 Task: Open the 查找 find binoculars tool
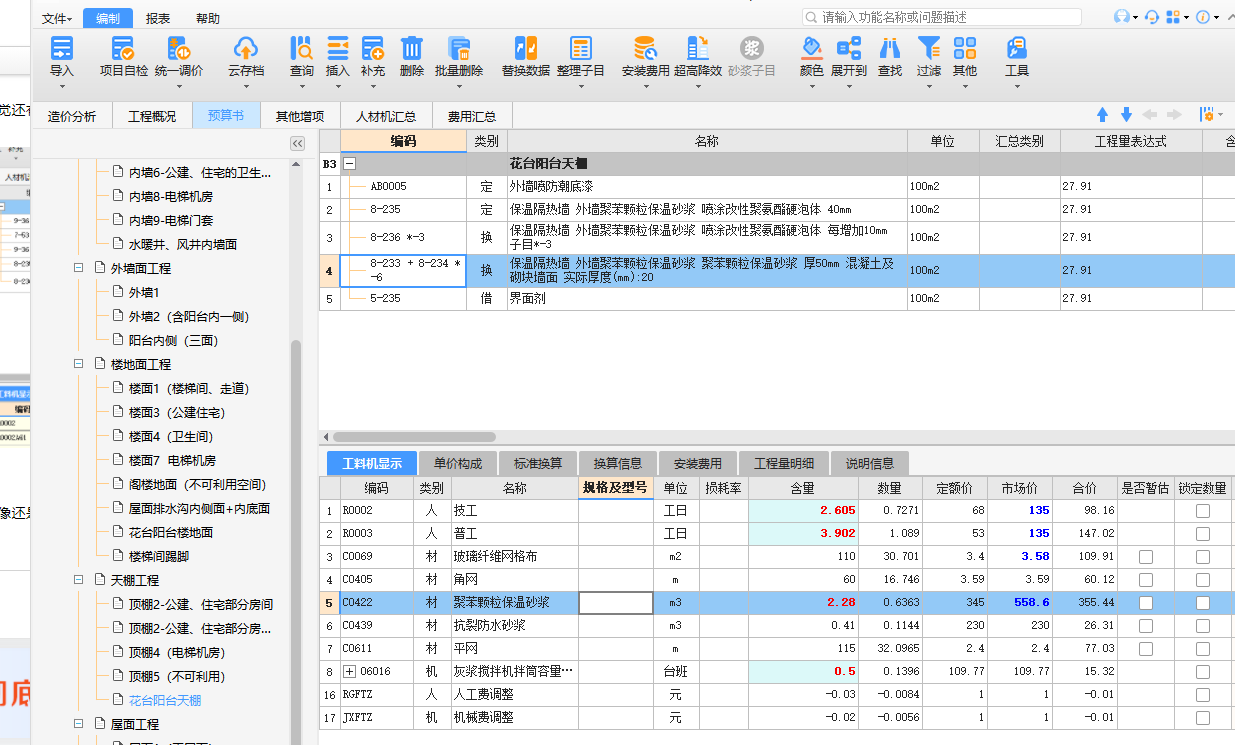click(889, 48)
